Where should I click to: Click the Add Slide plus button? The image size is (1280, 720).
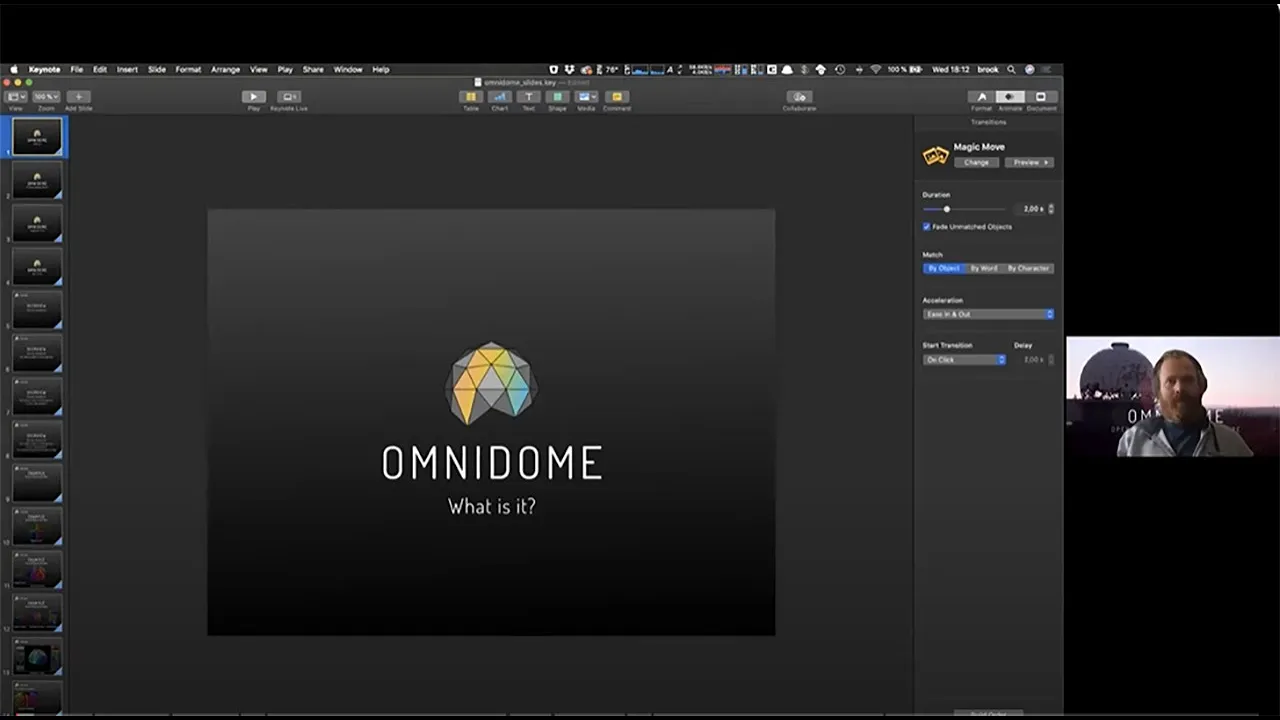click(78, 97)
